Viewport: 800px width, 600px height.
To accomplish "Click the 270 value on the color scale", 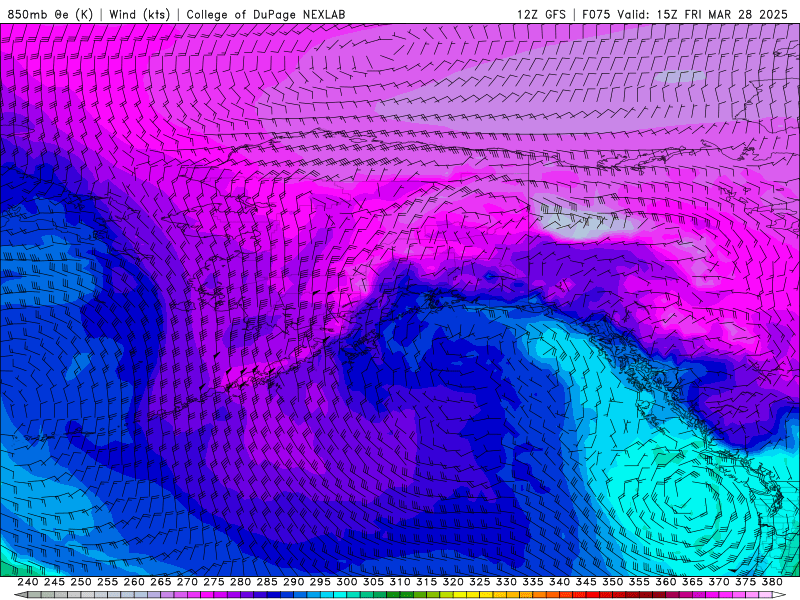I will pos(187,582).
